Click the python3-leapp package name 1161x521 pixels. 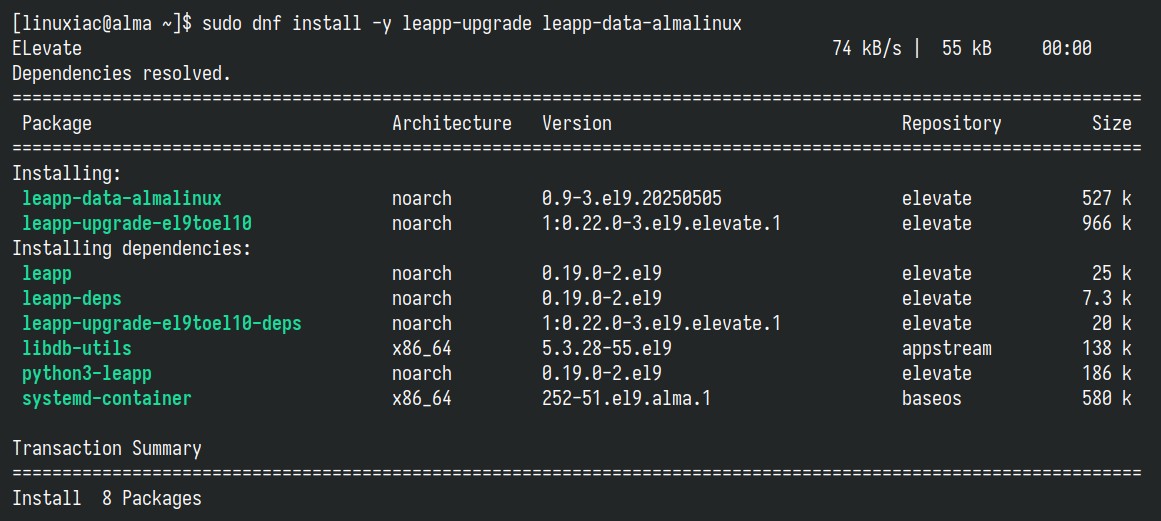pos(87,374)
